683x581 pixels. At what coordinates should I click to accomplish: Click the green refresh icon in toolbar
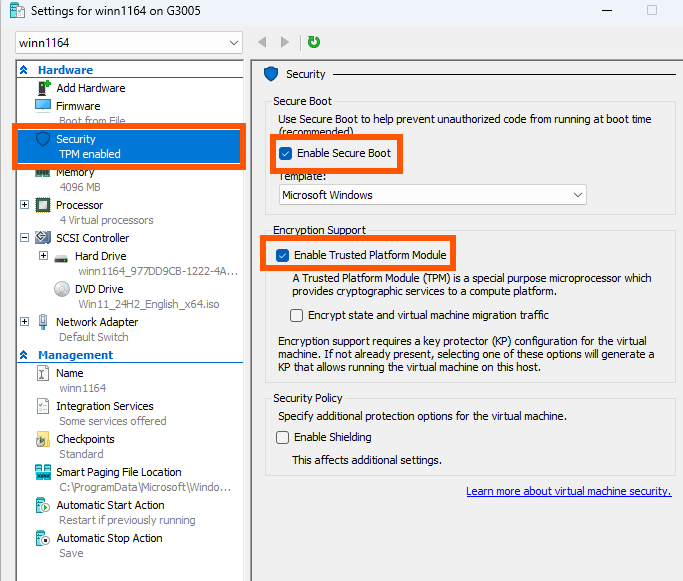click(314, 42)
